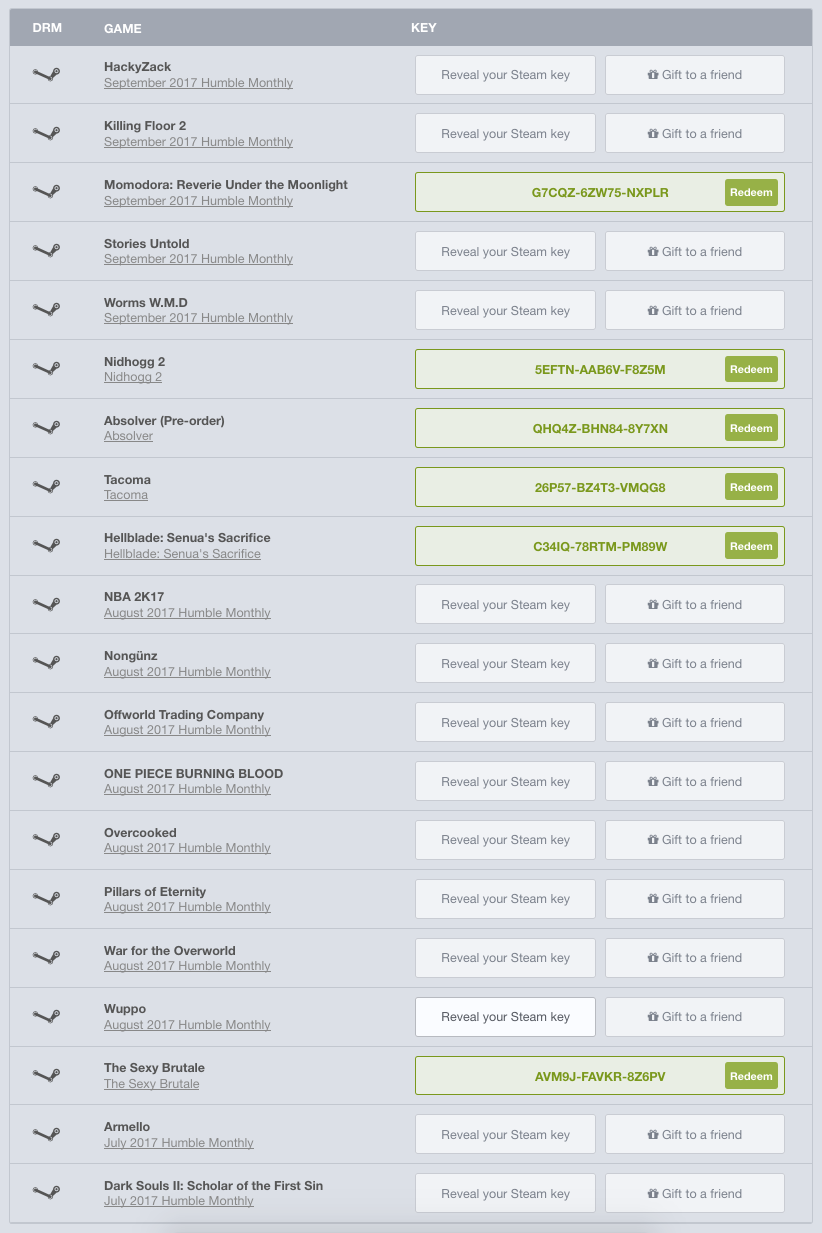The image size is (822, 1233).
Task: Redeem the Hellblade: Senua's Sacrifice key
Action: pyautogui.click(x=751, y=546)
